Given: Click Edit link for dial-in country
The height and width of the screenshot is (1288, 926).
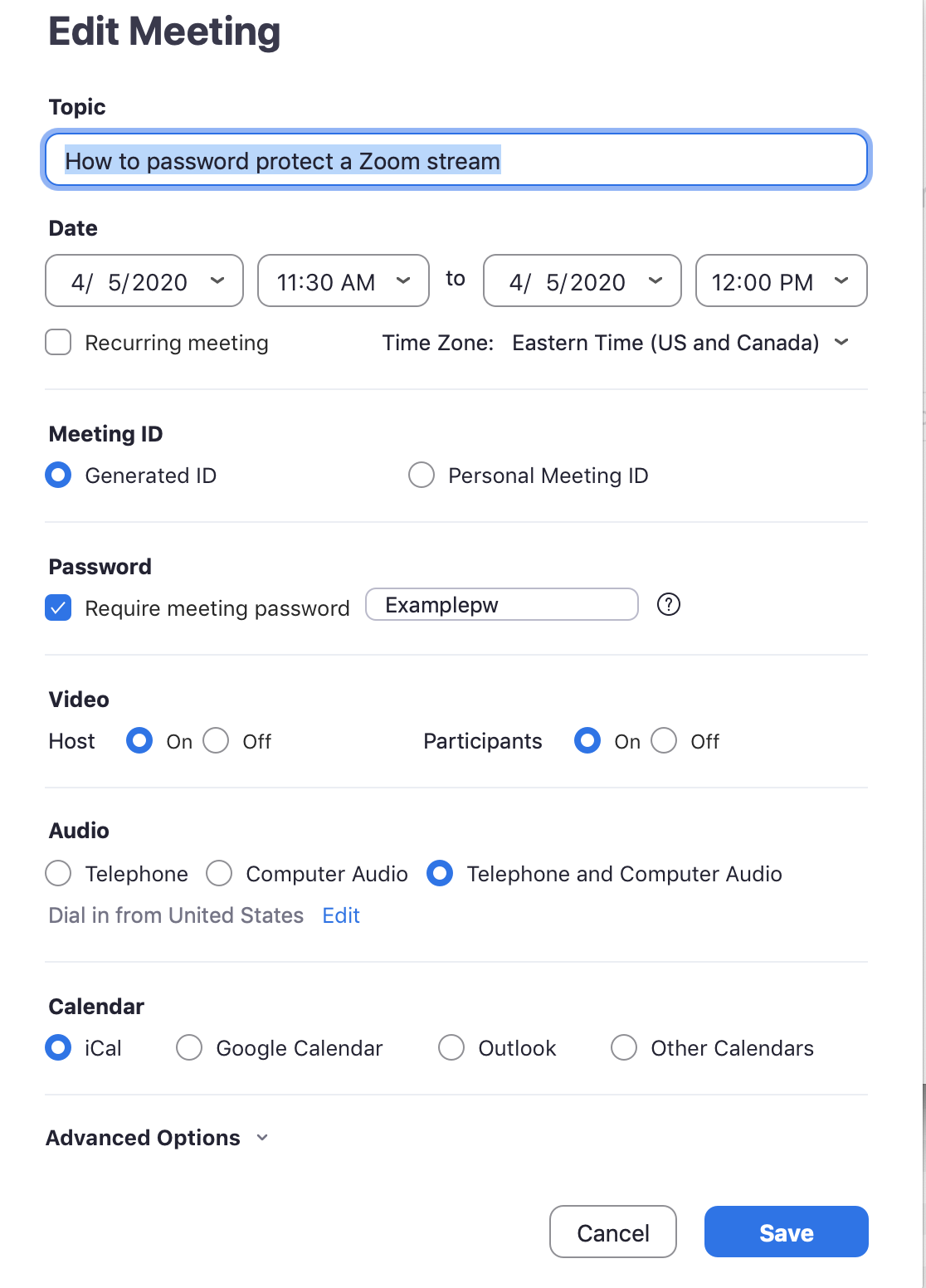Looking at the screenshot, I should click(x=341, y=915).
